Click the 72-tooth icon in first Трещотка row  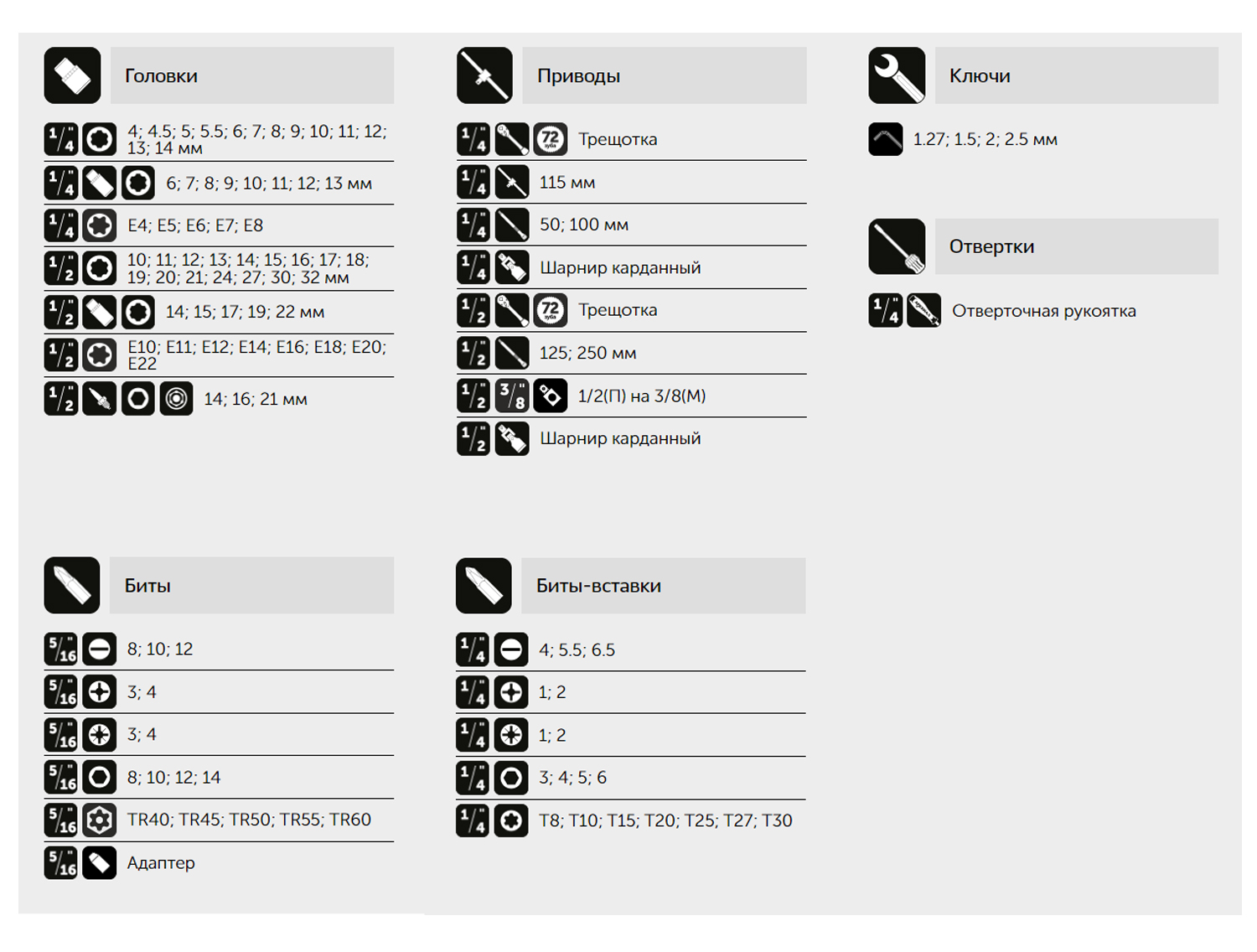551,139
